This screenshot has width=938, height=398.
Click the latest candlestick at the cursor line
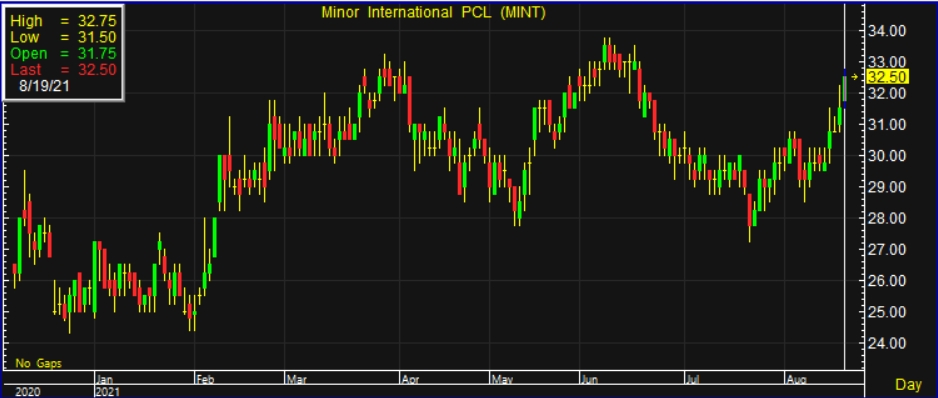click(845, 89)
